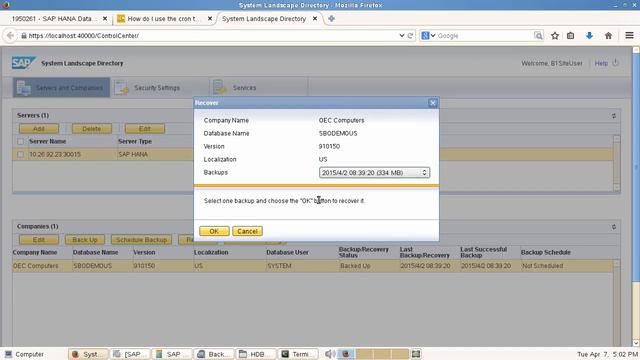Click the show desktop icon after the workspace switcher
Viewport: 640px width, 360px height.
pyautogui.click(x=416, y=354)
